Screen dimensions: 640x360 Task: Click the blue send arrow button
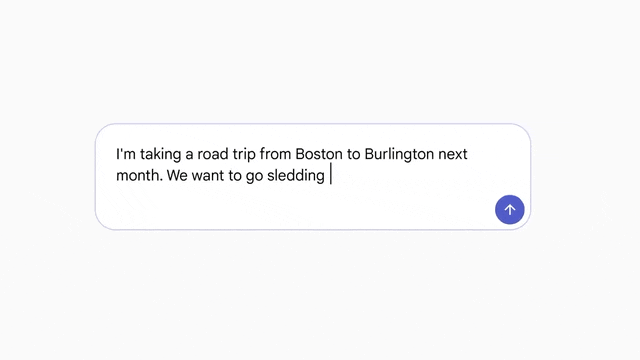(509, 209)
